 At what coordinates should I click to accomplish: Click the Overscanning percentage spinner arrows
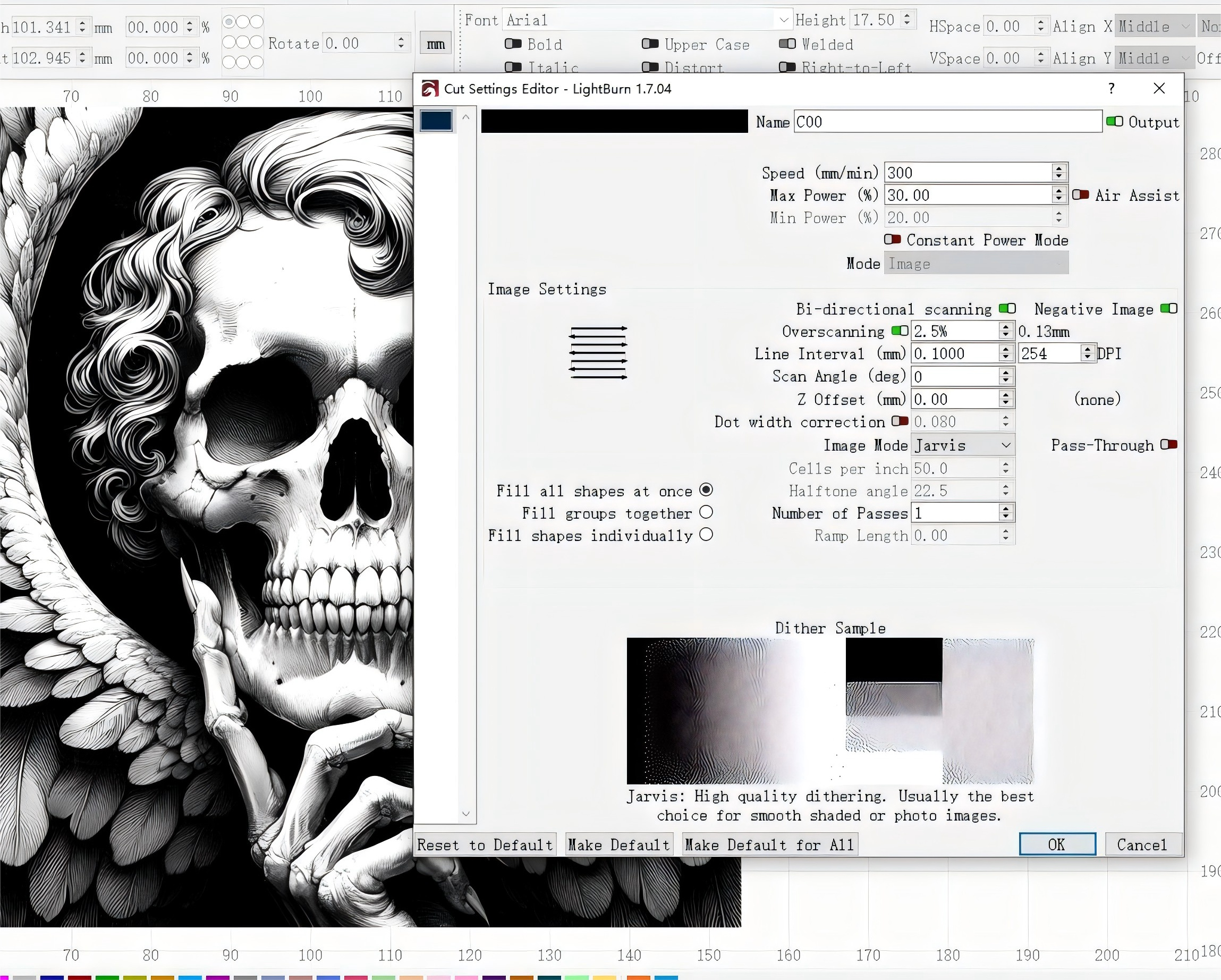click(x=1006, y=331)
